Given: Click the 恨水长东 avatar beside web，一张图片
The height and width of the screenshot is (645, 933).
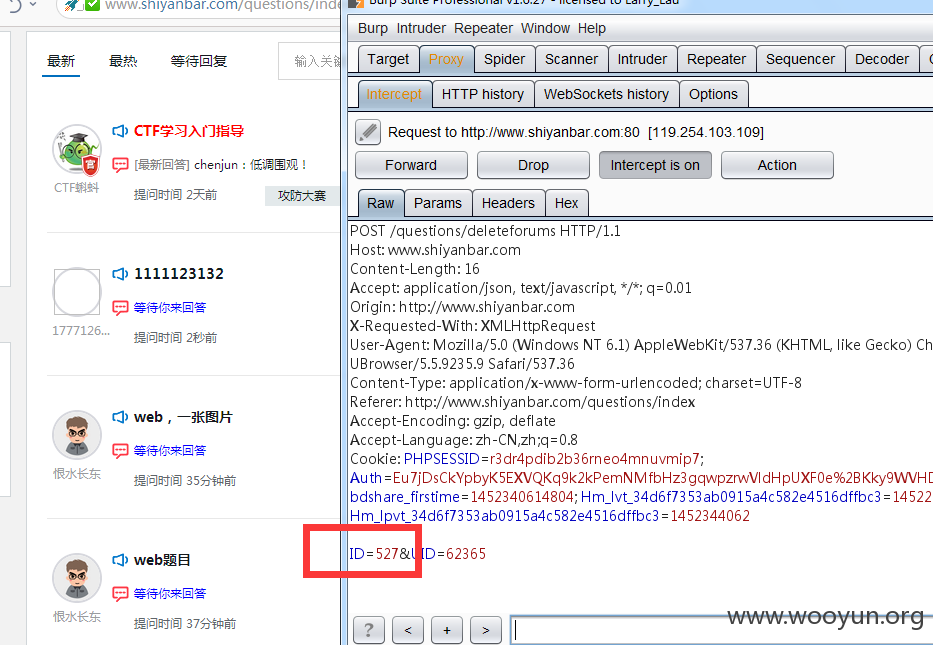Looking at the screenshot, I should click(x=77, y=434).
